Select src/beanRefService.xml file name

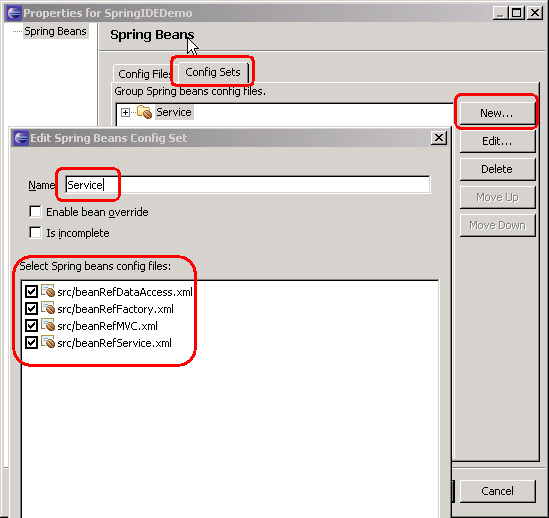coord(114,343)
